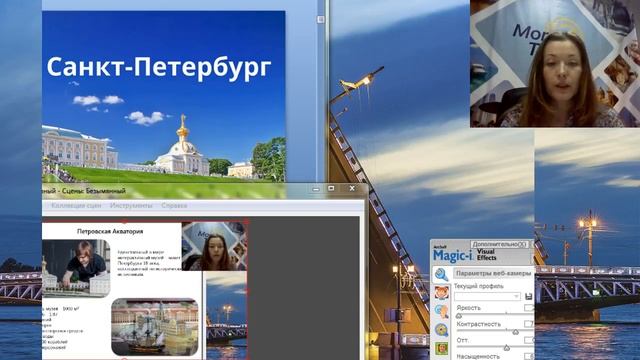
Task: Click the Петровская Акватория slide heading
Action: (110, 231)
